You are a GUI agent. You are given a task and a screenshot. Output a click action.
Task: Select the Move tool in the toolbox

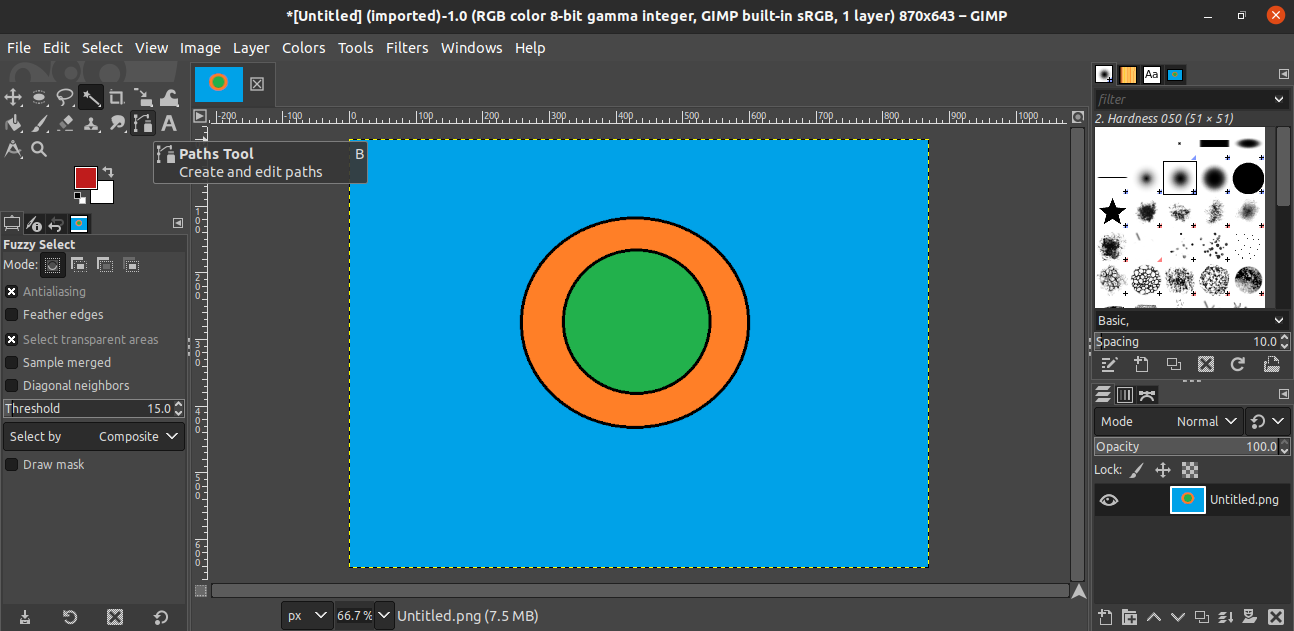point(13,97)
